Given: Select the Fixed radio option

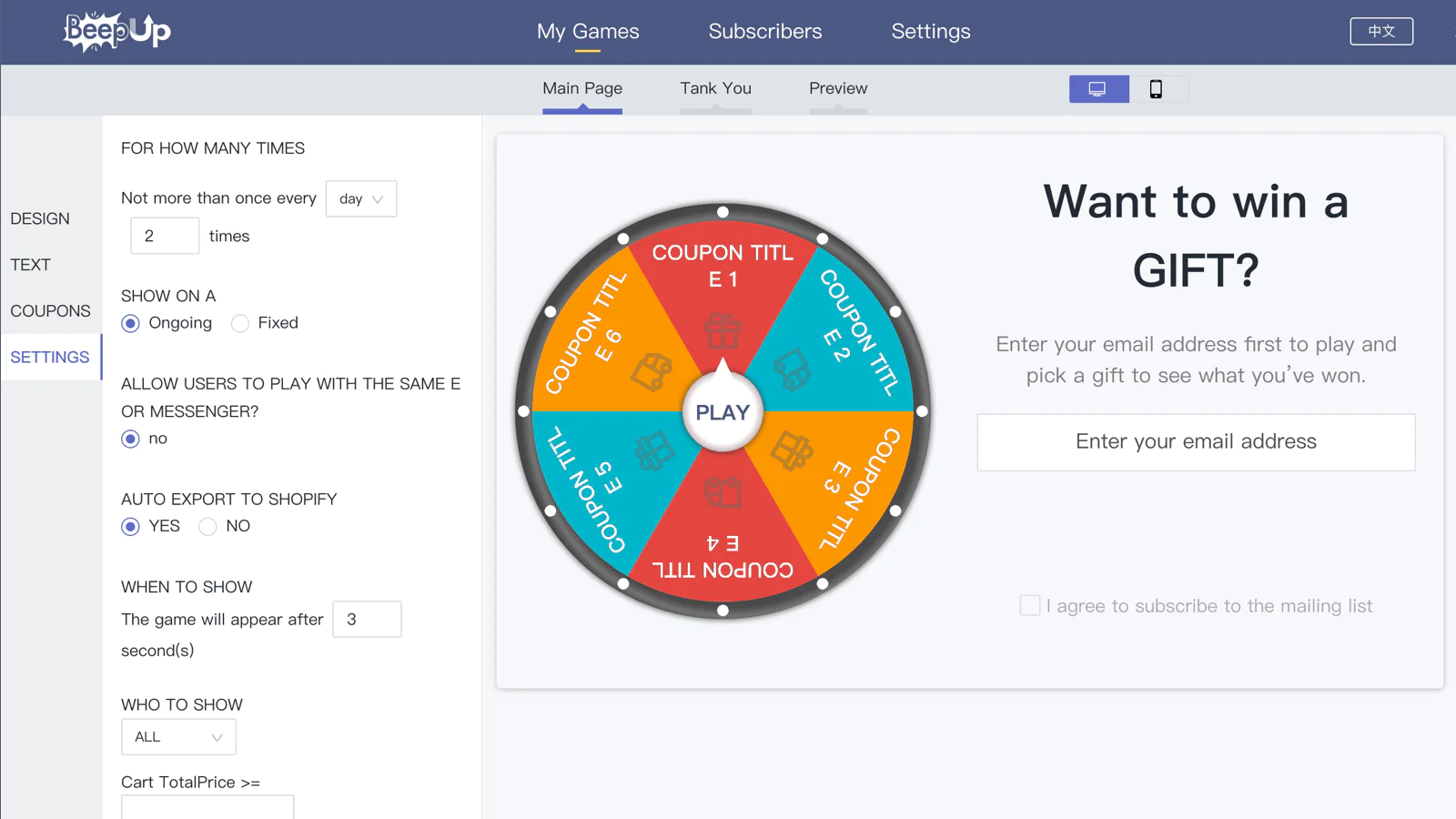Looking at the screenshot, I should 240,324.
